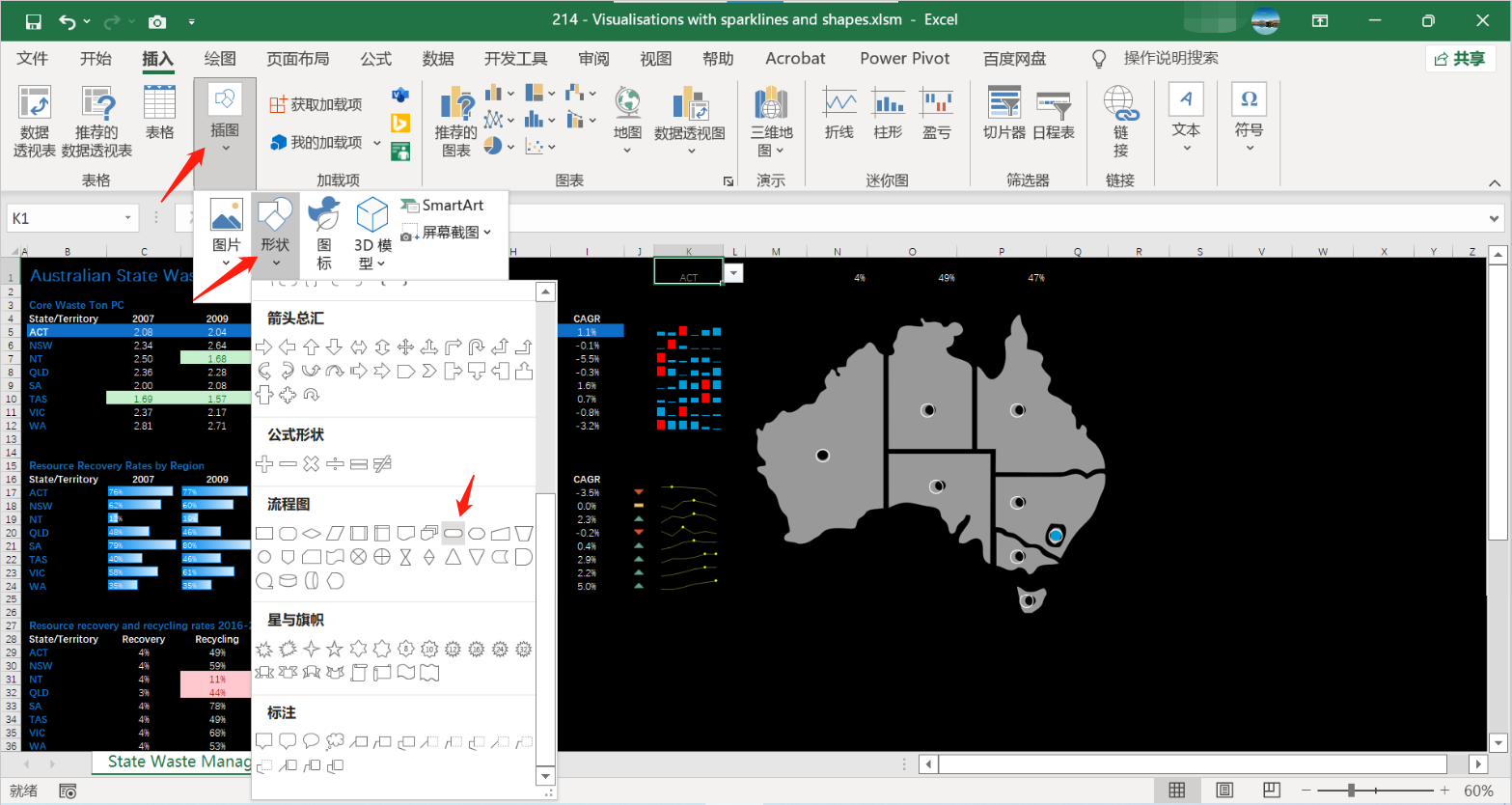1512x805 pixels.
Task: Insert a PivotTable (数据透视表)
Action: 35,121
